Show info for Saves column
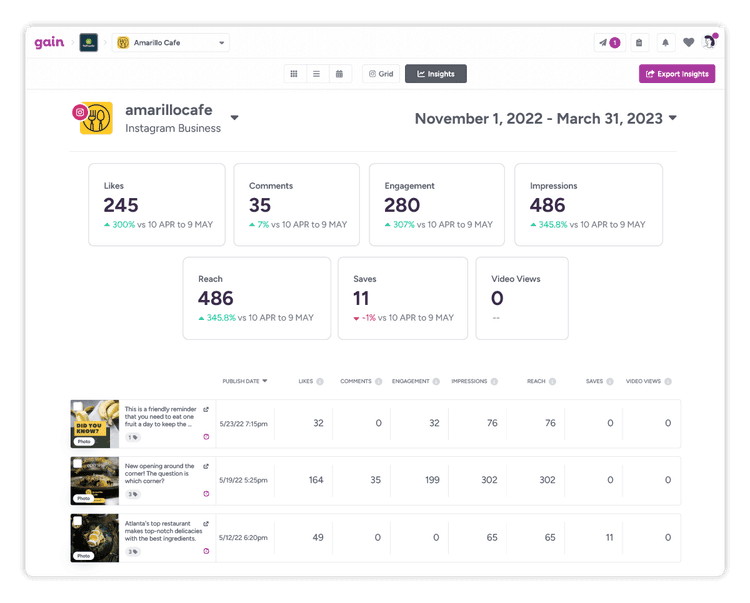 point(610,381)
